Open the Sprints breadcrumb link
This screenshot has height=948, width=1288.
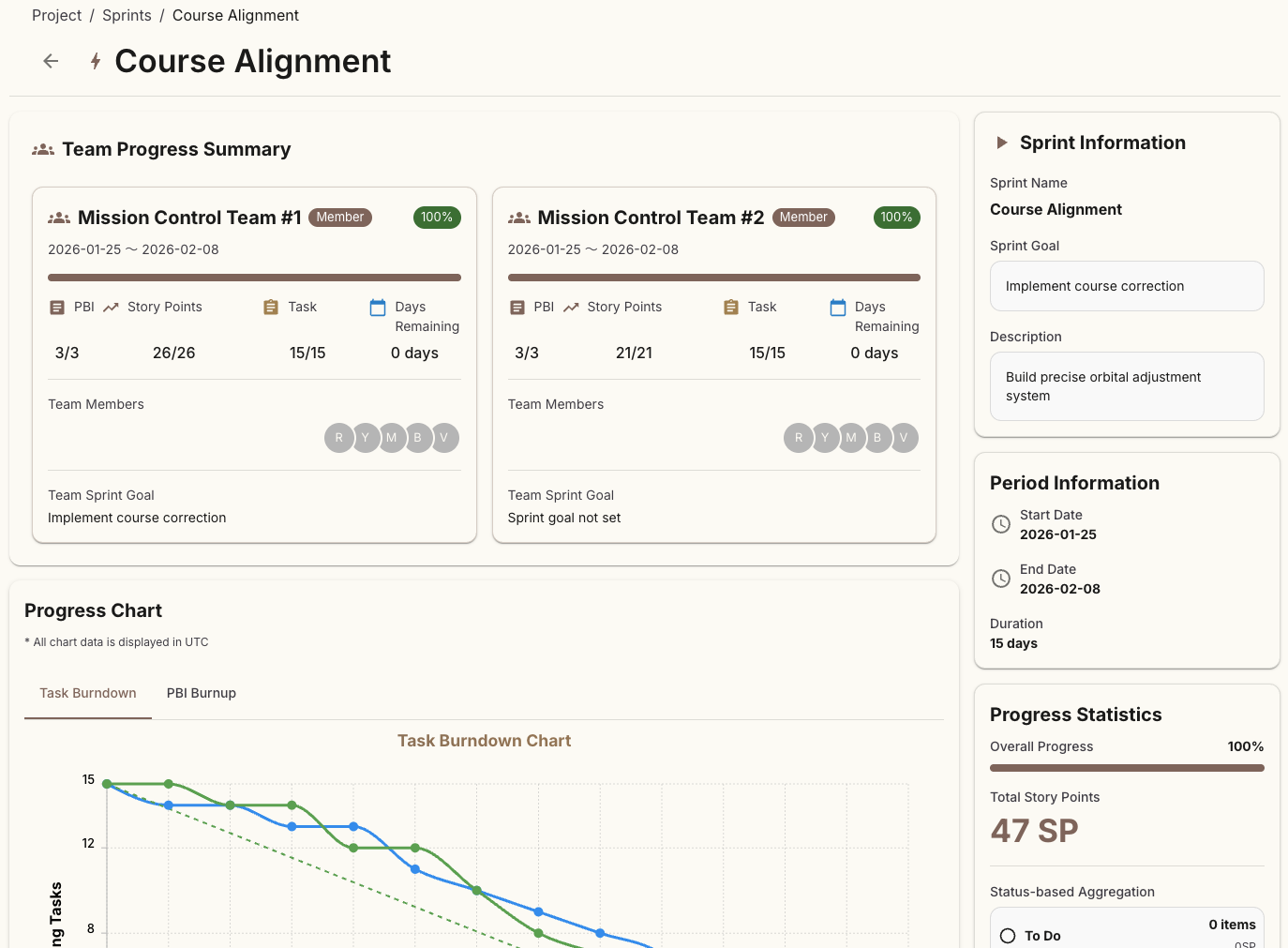pos(126,15)
